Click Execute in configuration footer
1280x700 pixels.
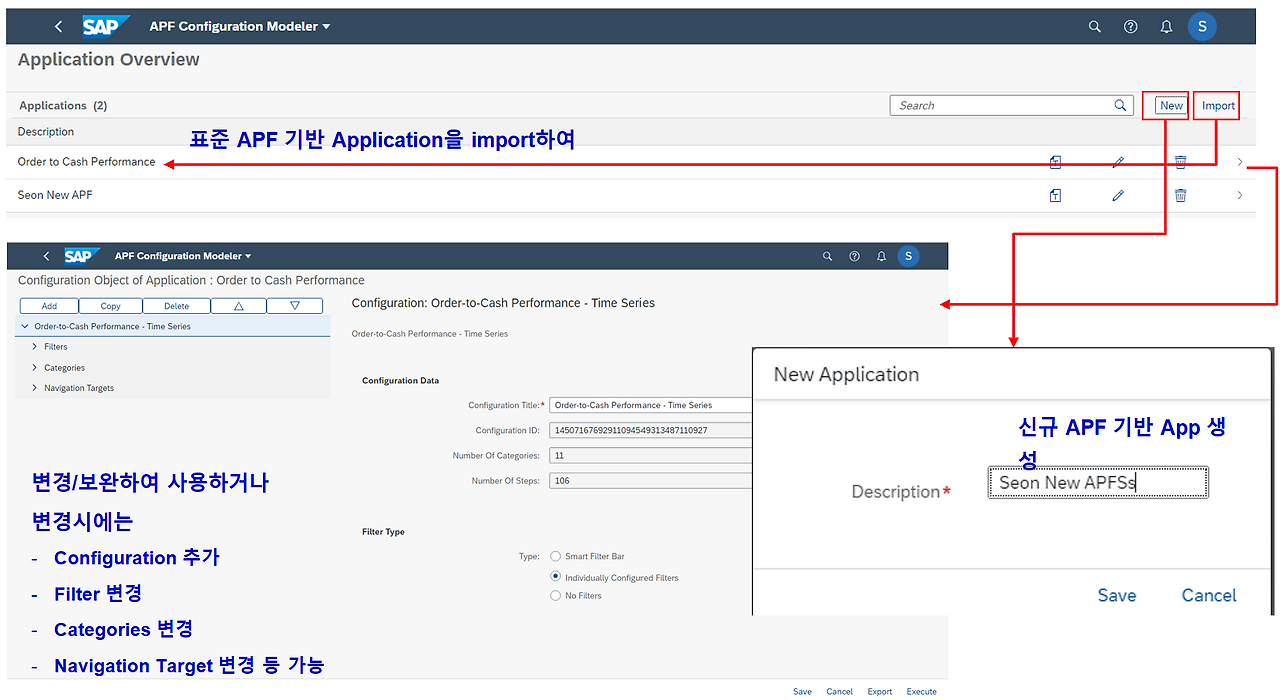click(922, 691)
